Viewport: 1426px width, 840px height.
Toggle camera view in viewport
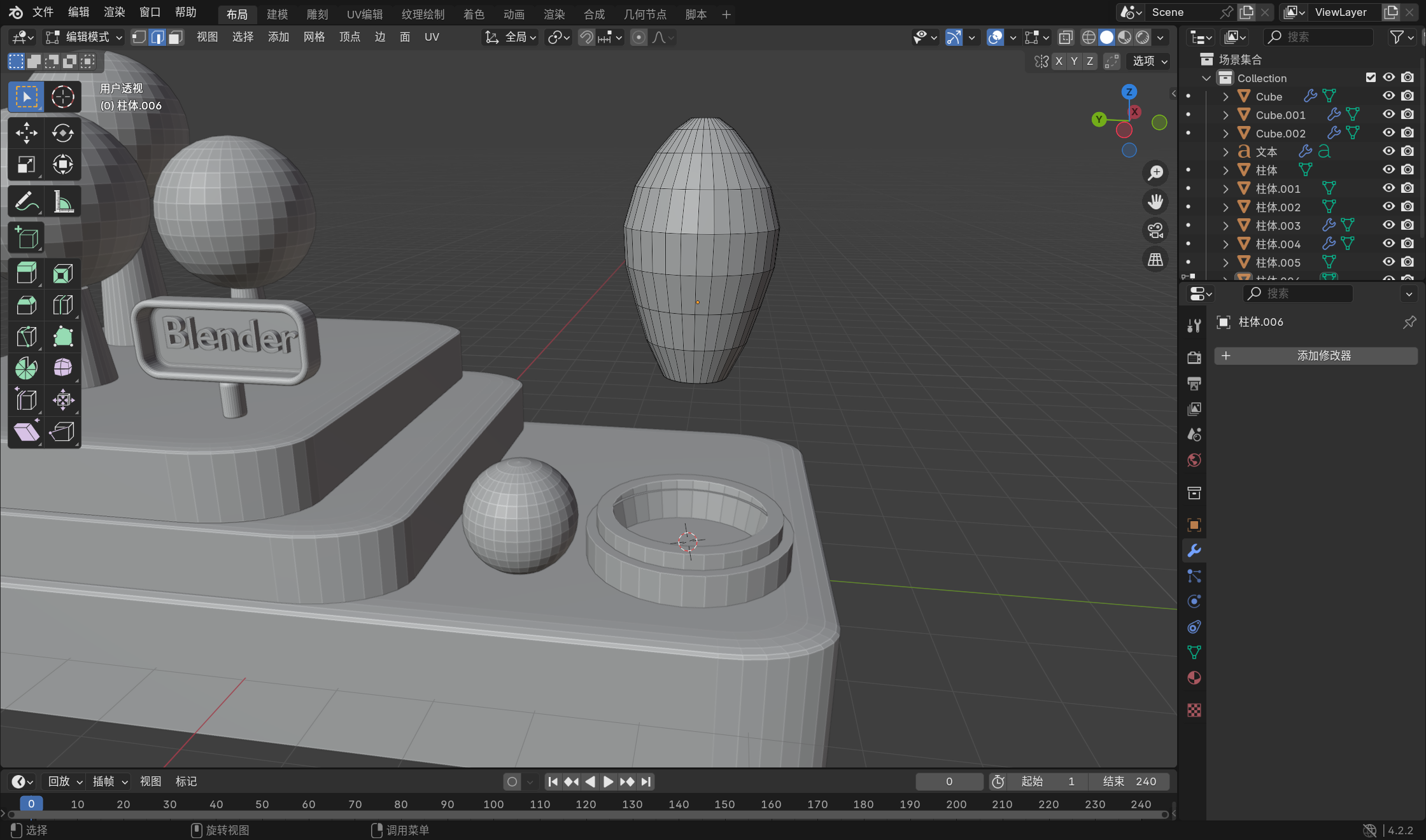pyautogui.click(x=1155, y=230)
